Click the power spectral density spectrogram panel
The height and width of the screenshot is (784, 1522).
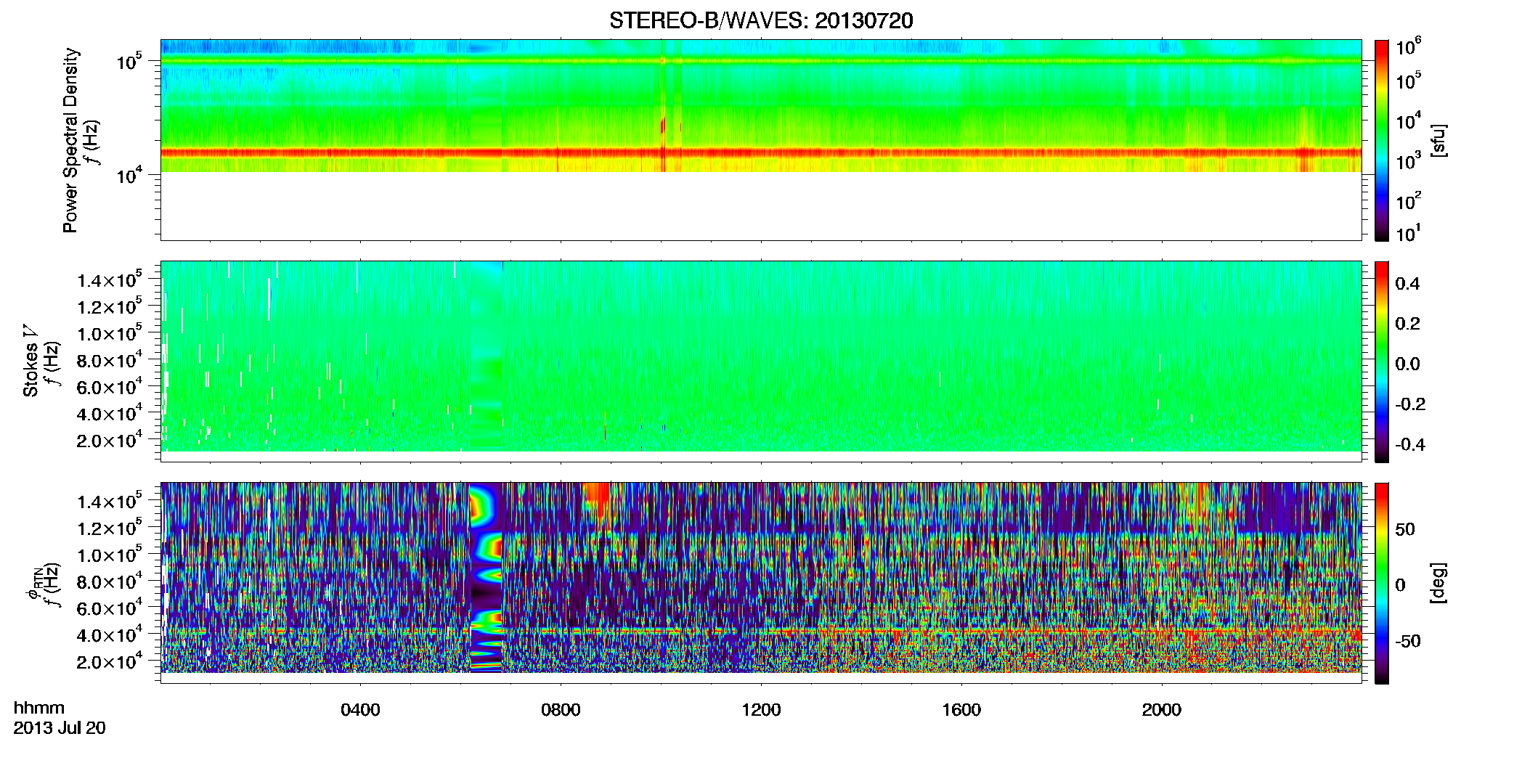tap(761, 140)
